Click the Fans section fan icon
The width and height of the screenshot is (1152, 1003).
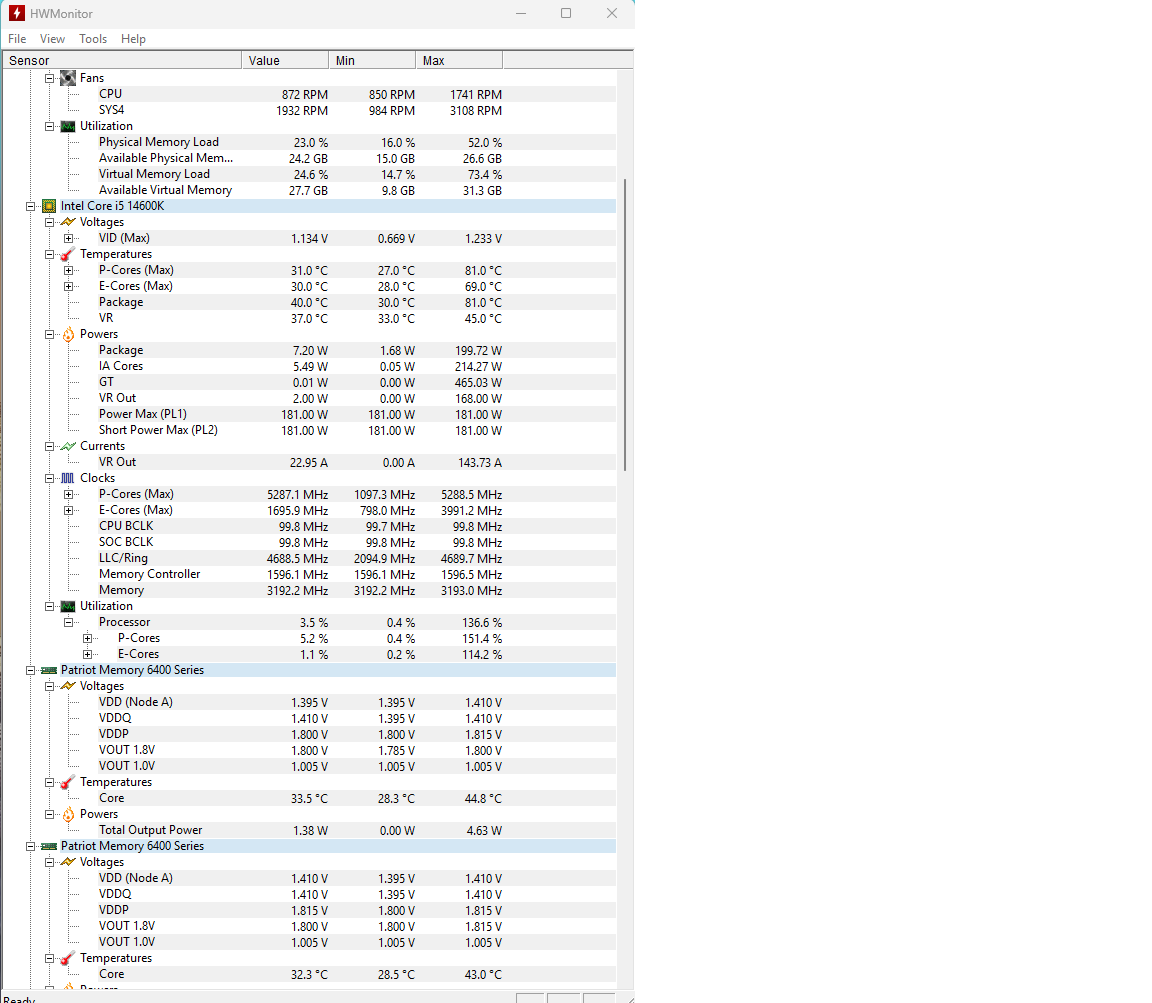pyautogui.click(x=68, y=78)
